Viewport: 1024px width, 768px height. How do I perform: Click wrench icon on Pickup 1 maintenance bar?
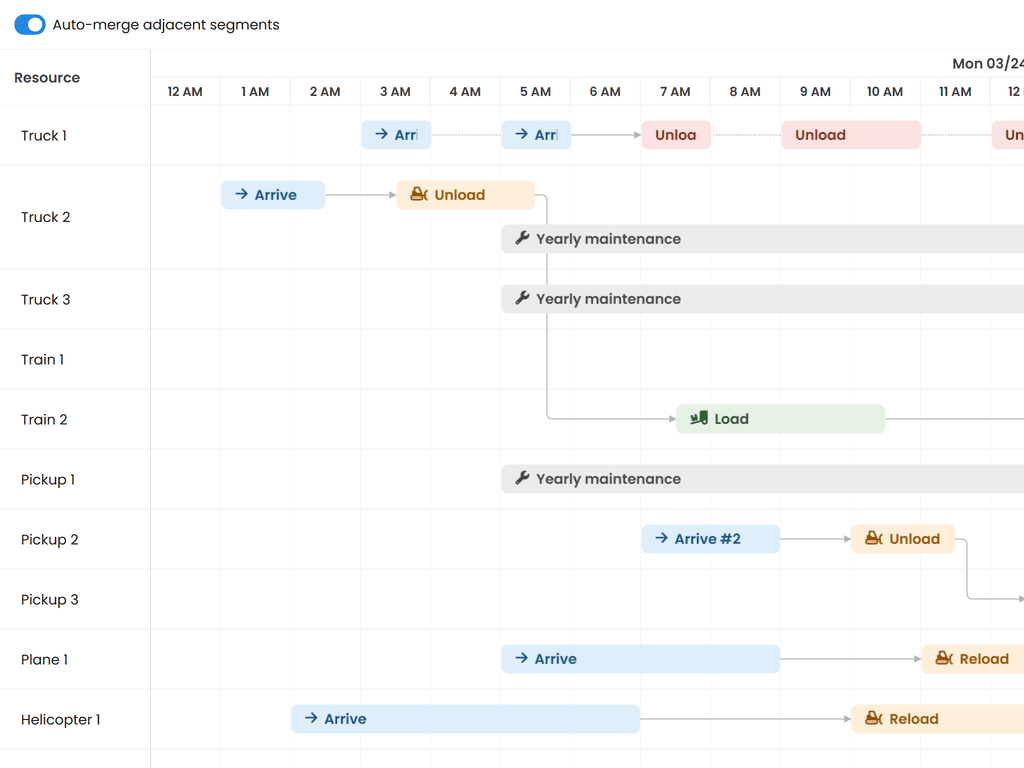click(522, 479)
